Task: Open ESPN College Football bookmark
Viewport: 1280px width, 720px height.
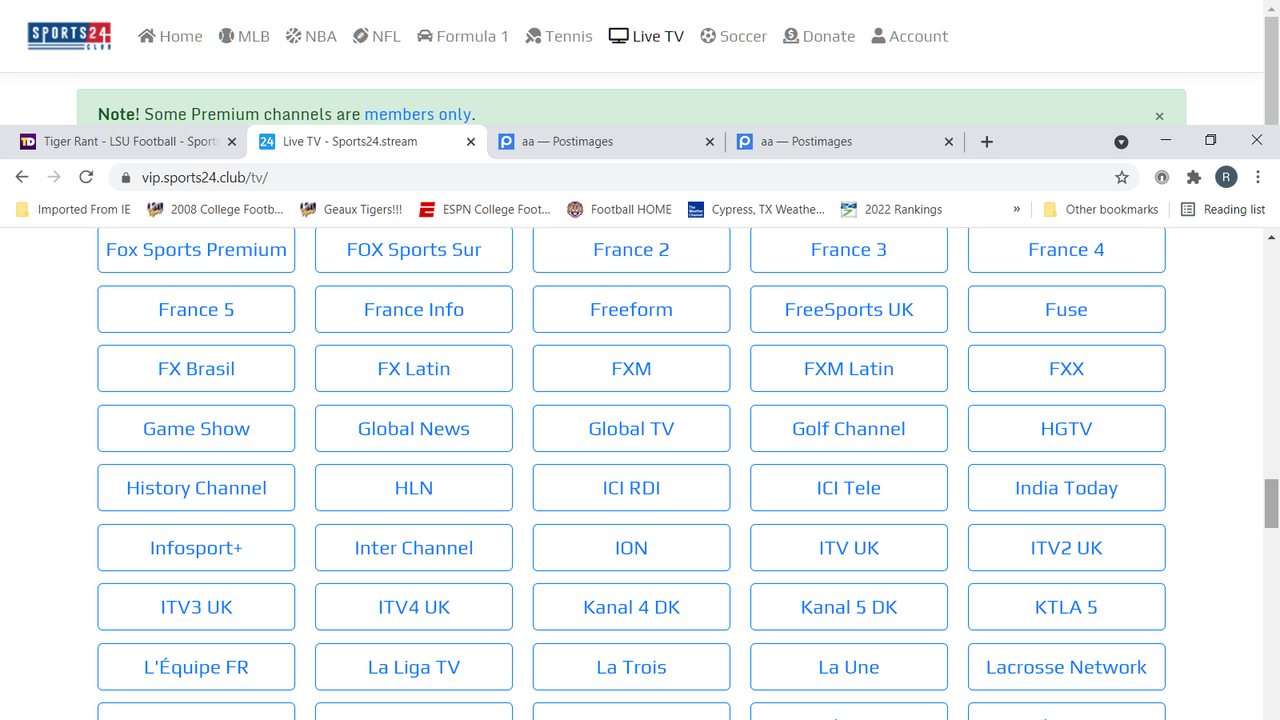Action: [x=485, y=210]
